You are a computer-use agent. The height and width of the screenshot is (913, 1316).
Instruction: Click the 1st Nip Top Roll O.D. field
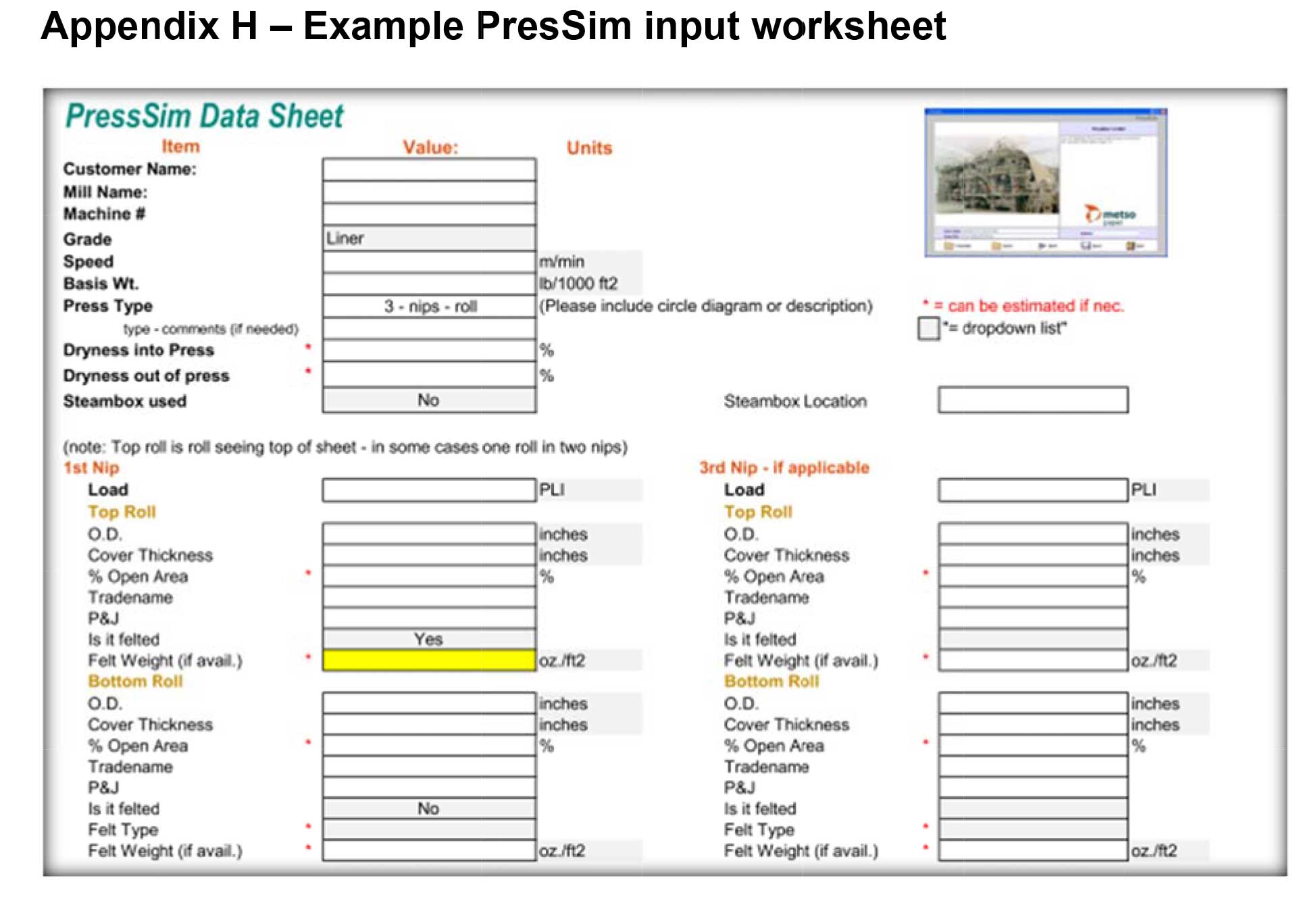(429, 534)
